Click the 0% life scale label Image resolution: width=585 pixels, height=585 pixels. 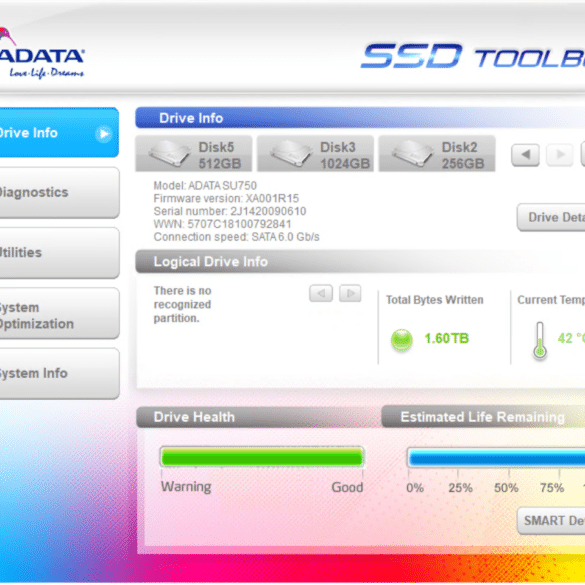415,488
